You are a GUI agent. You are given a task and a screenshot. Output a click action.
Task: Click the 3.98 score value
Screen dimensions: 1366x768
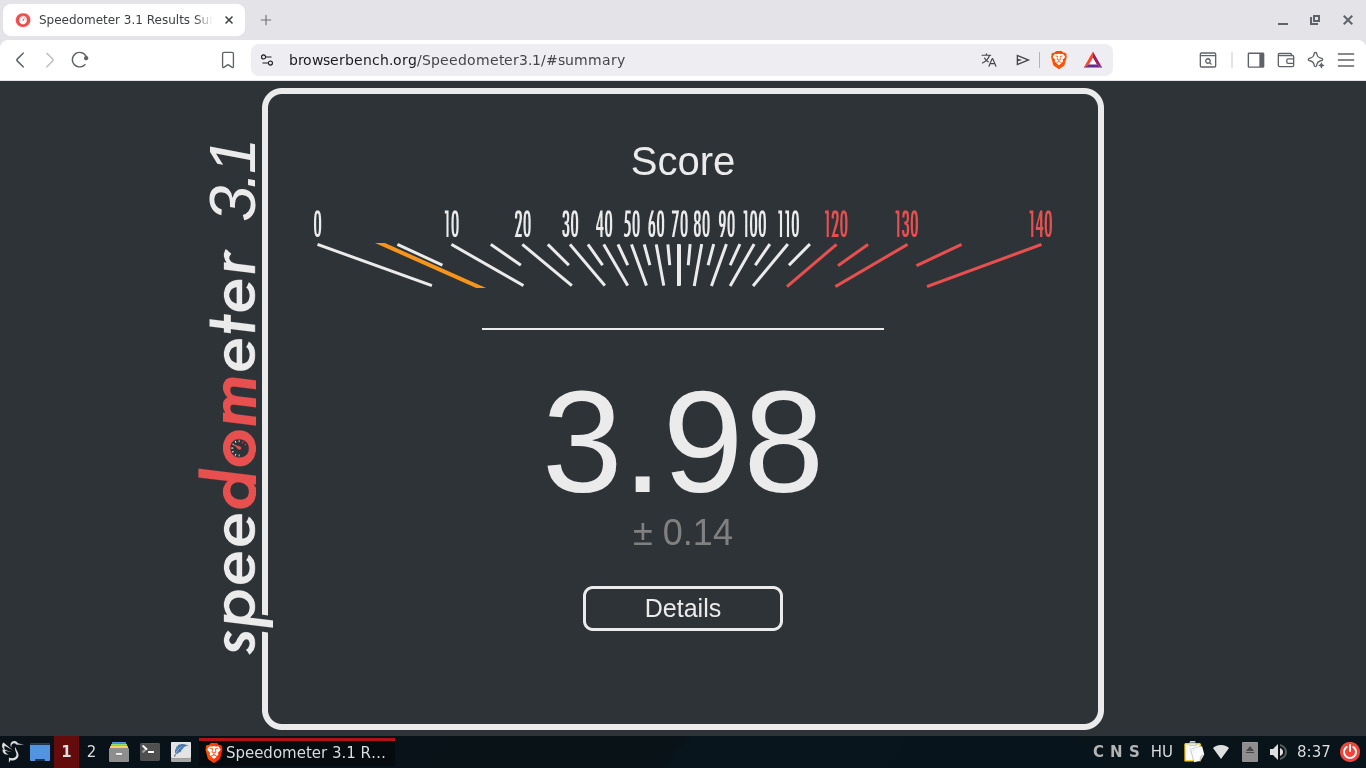pyautogui.click(x=683, y=442)
